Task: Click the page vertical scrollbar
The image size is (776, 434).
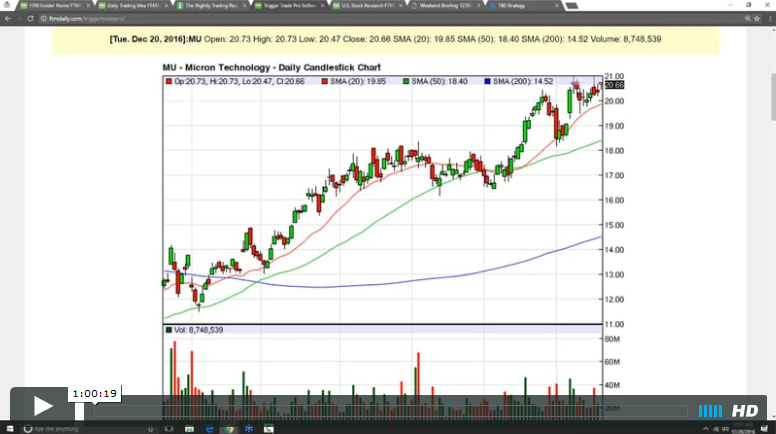Action: point(771,200)
